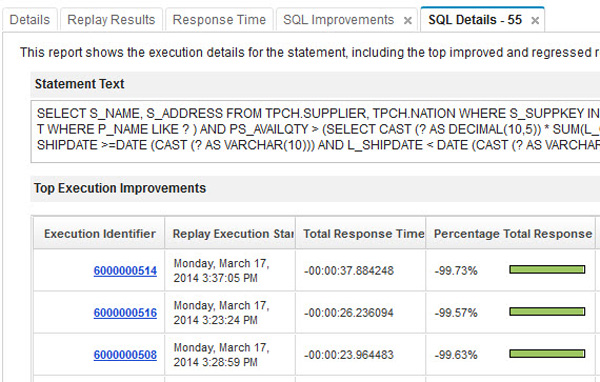
Task: Click the -99.57% green progress bar
Action: [x=547, y=312]
